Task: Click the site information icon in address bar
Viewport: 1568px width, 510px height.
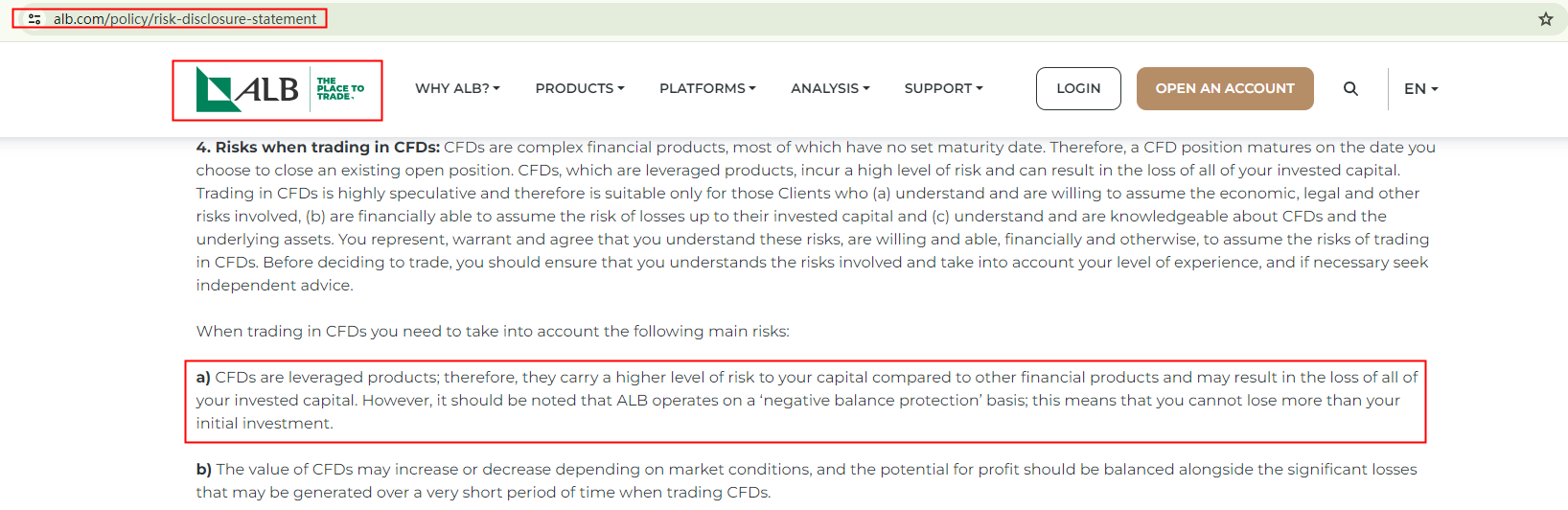Action: (x=35, y=19)
